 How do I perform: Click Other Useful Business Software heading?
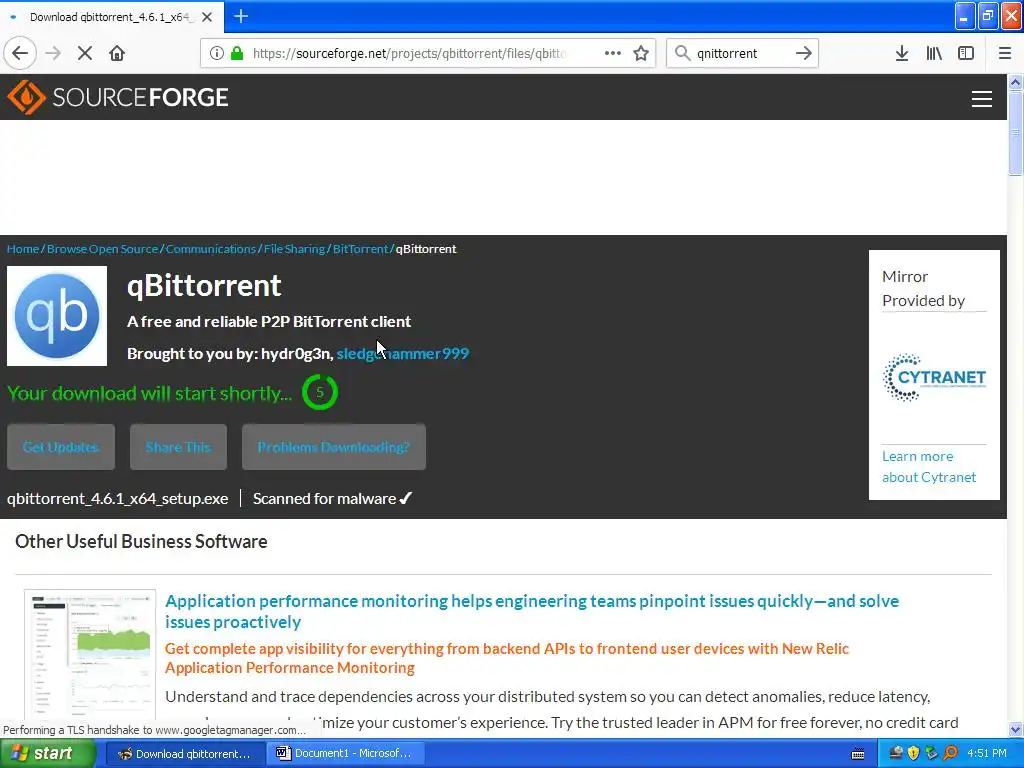coord(141,541)
